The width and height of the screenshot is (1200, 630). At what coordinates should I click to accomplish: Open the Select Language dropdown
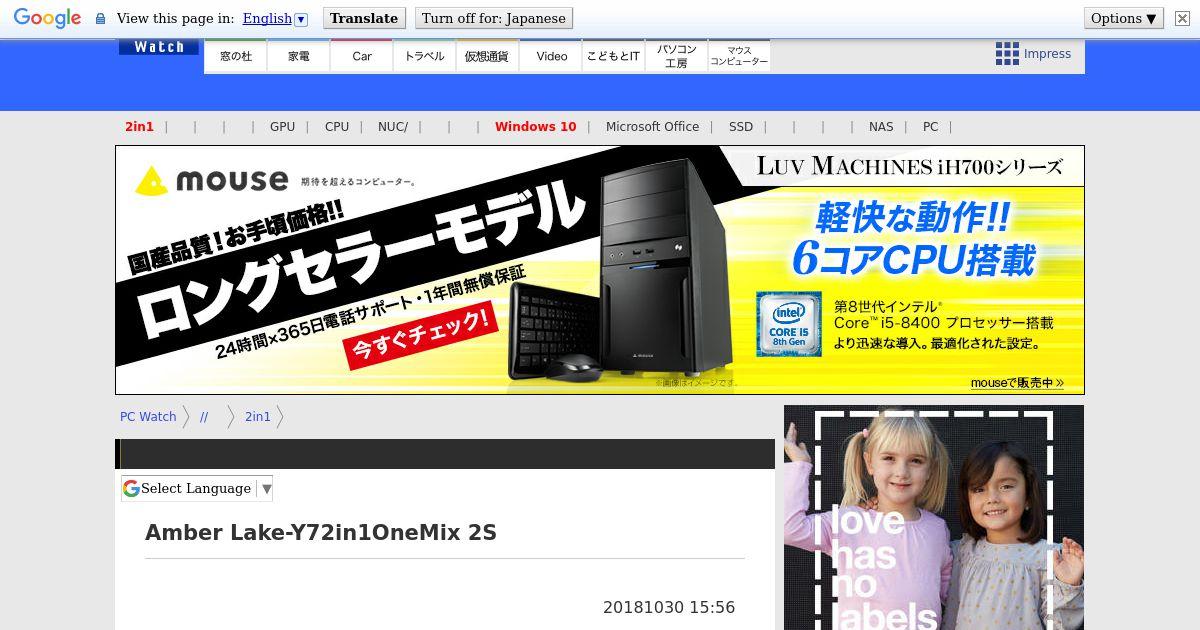197,488
